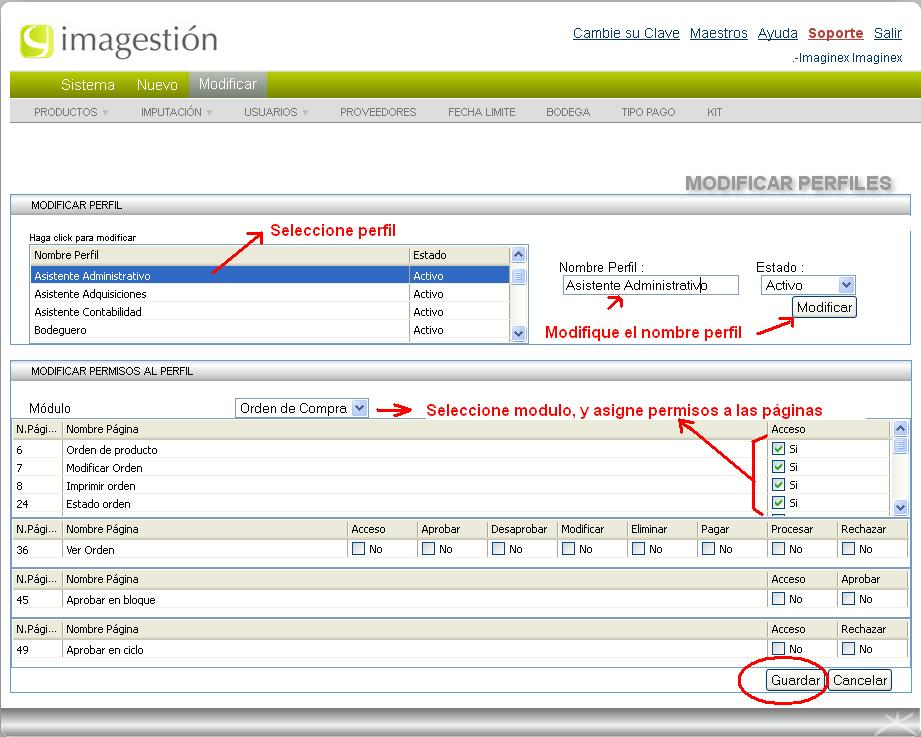Open the TIPO PAGO menu item
The image size is (921, 737).
coord(648,112)
